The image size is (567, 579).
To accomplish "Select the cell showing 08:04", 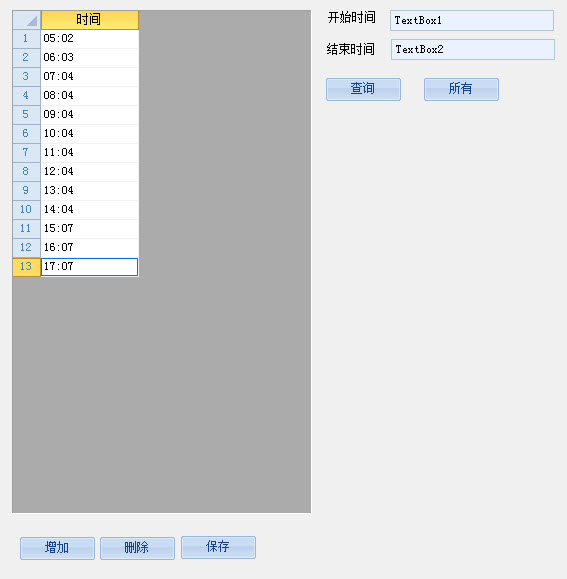I will coord(90,96).
